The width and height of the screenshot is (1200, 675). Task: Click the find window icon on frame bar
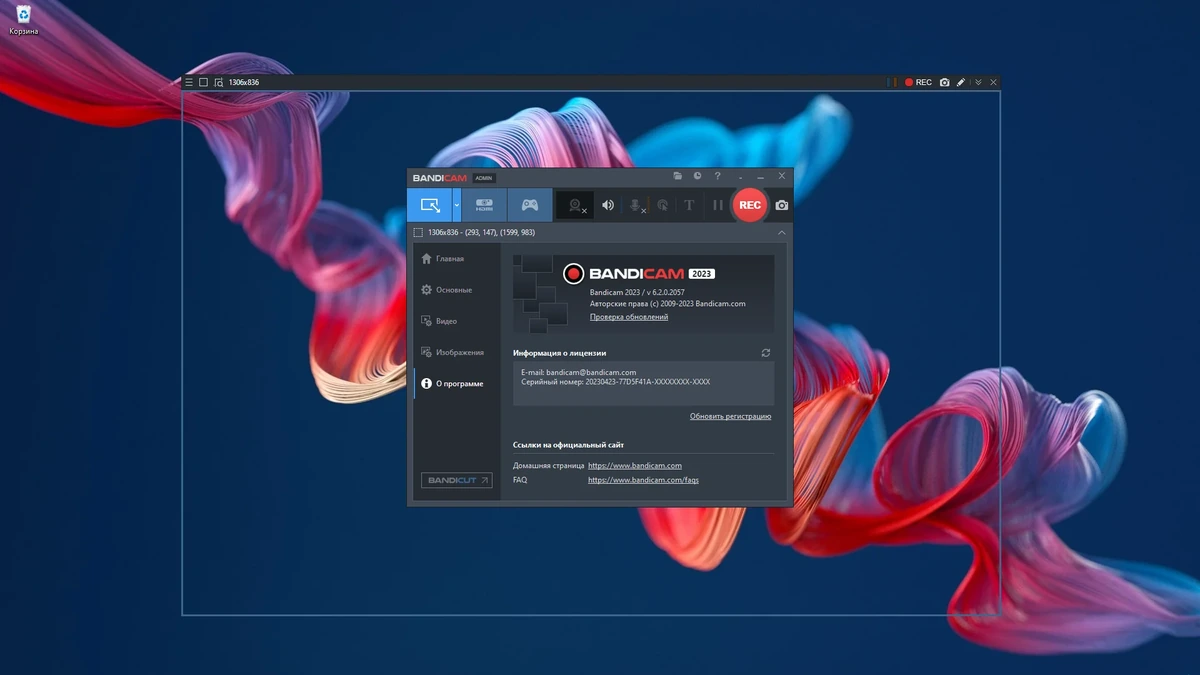tap(218, 82)
